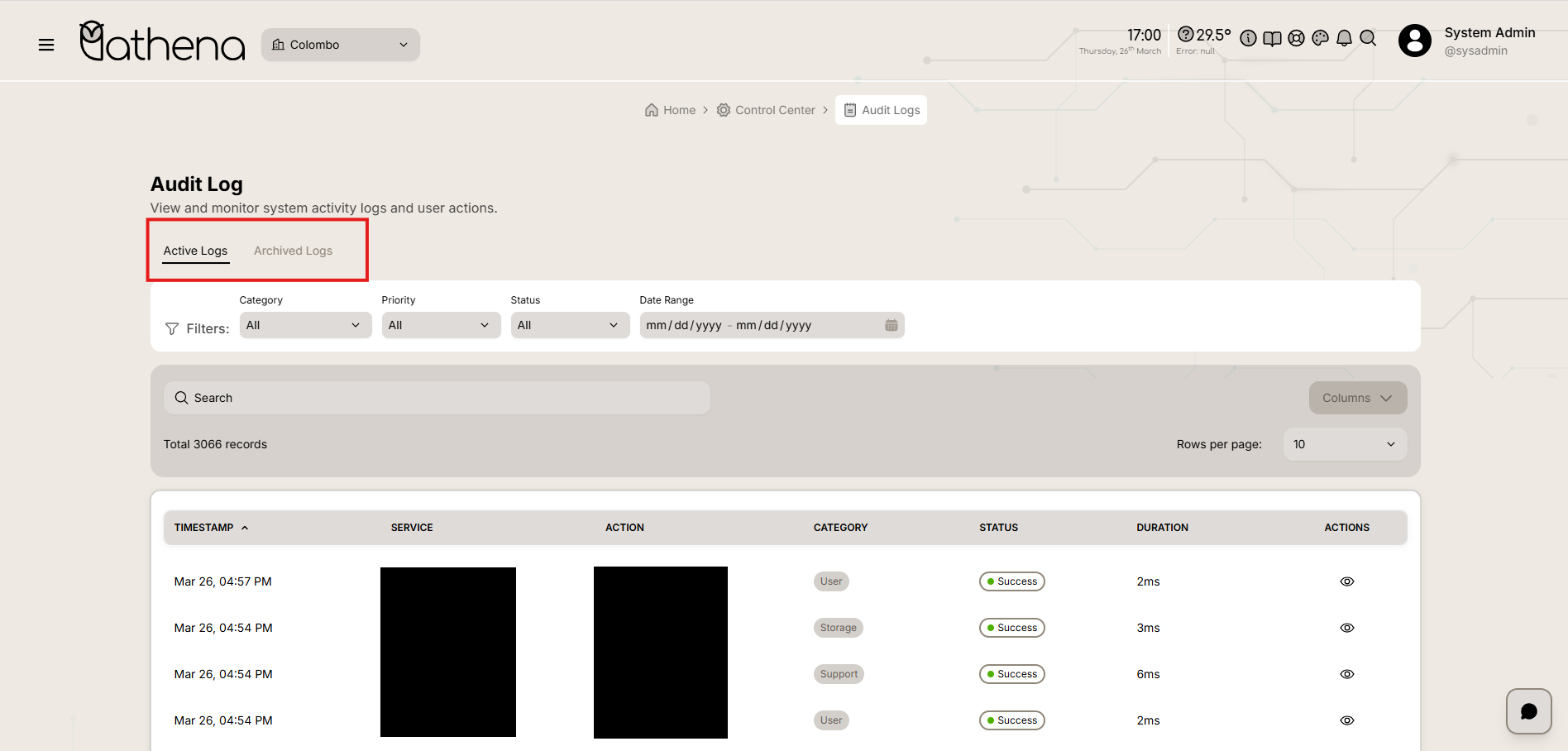Click the info circle icon in header
The width and height of the screenshot is (1568, 751).
(x=1248, y=38)
